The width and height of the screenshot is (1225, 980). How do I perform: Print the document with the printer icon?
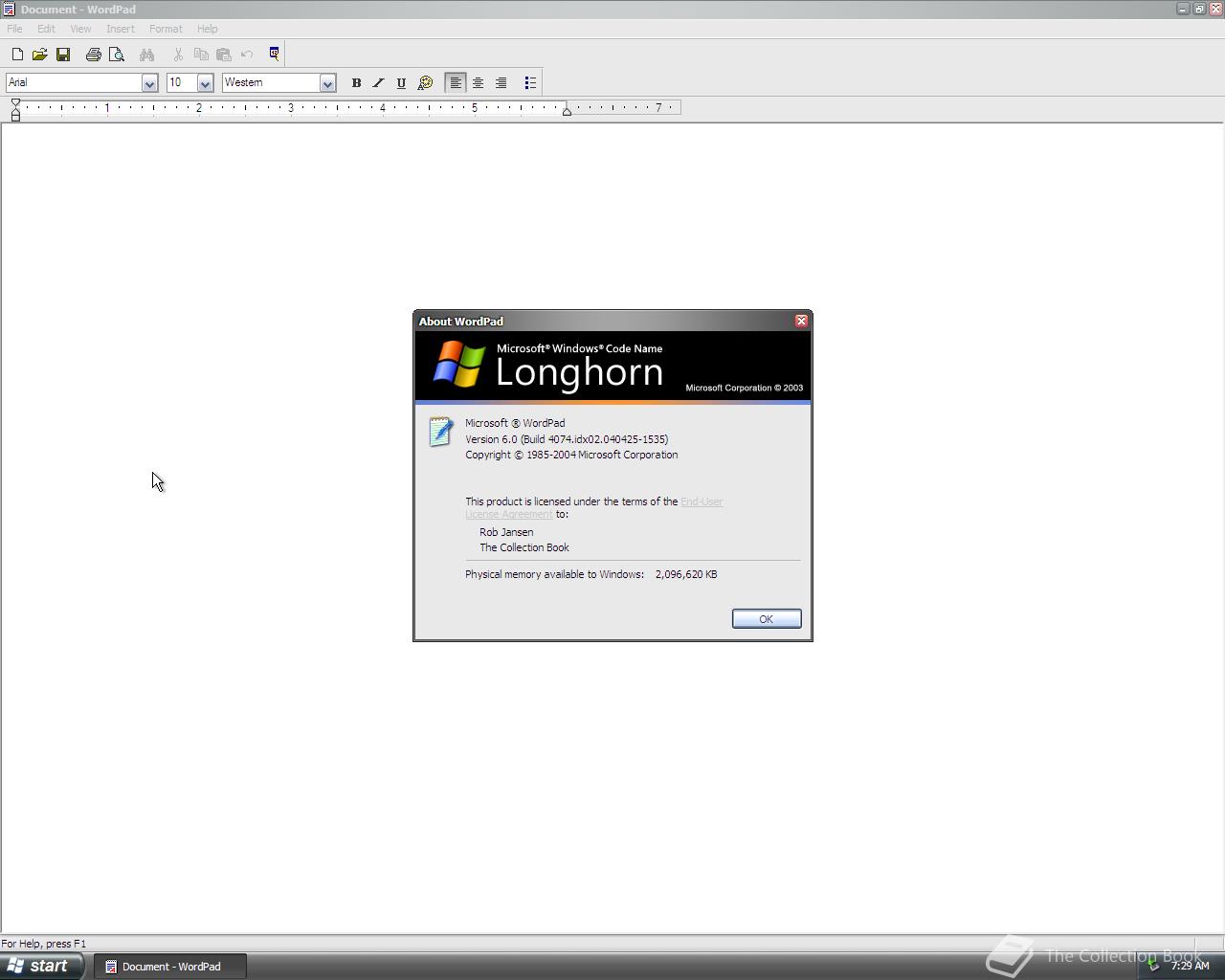pyautogui.click(x=94, y=55)
